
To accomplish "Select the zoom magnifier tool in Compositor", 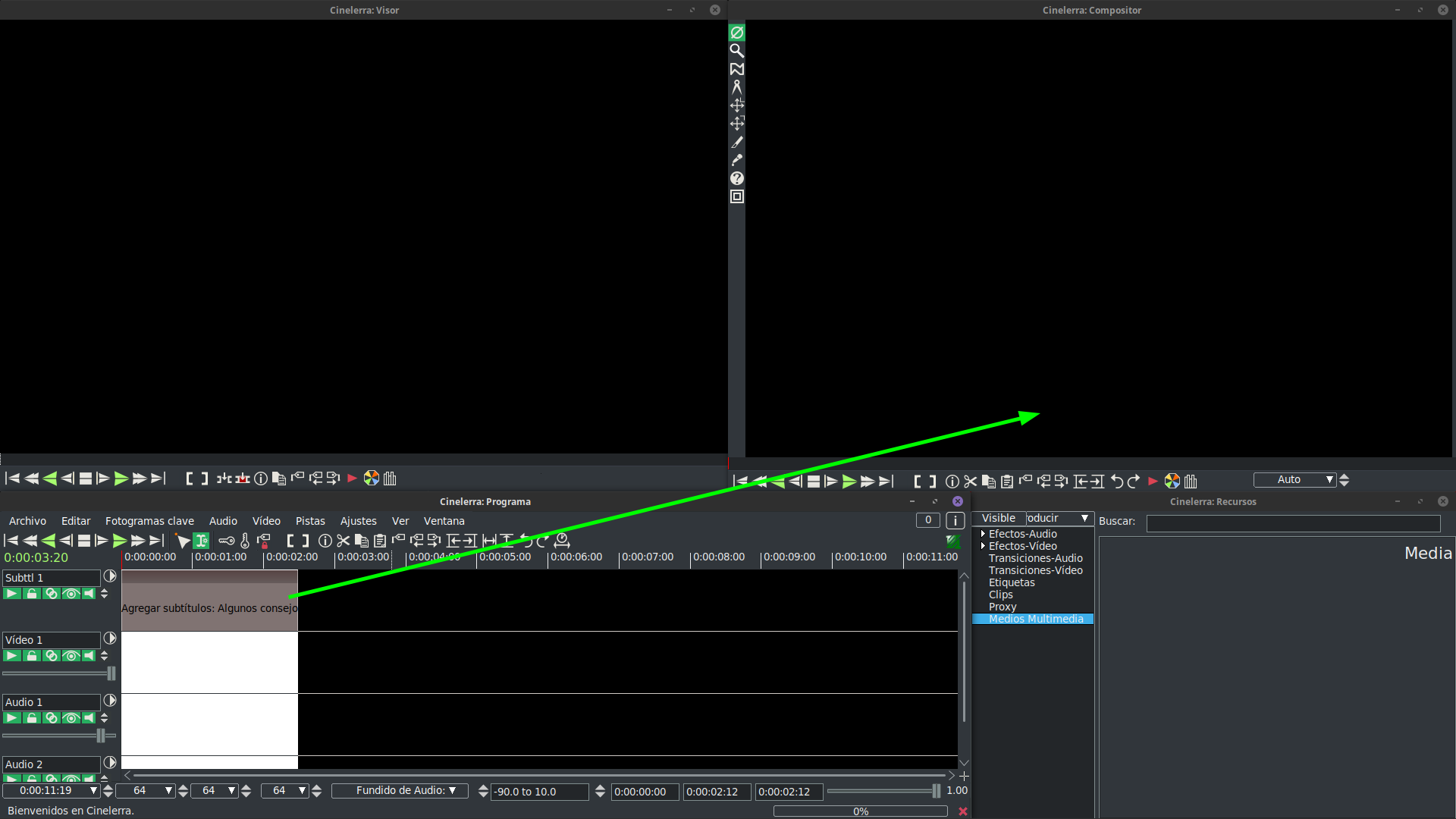I will [736, 51].
